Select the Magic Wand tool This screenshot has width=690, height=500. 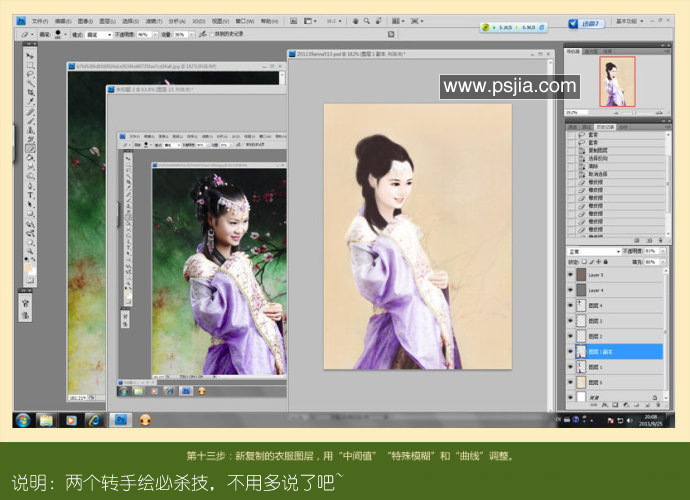coord(30,83)
